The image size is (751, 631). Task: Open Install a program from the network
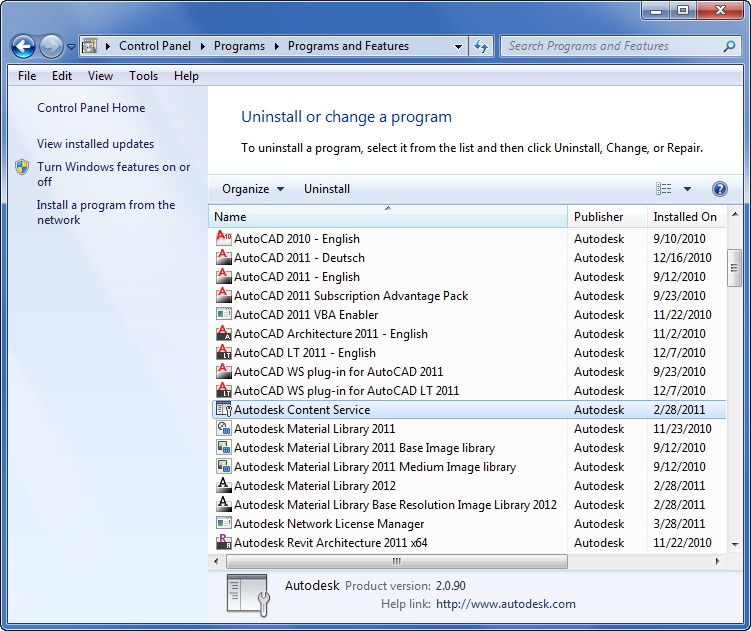(106, 212)
